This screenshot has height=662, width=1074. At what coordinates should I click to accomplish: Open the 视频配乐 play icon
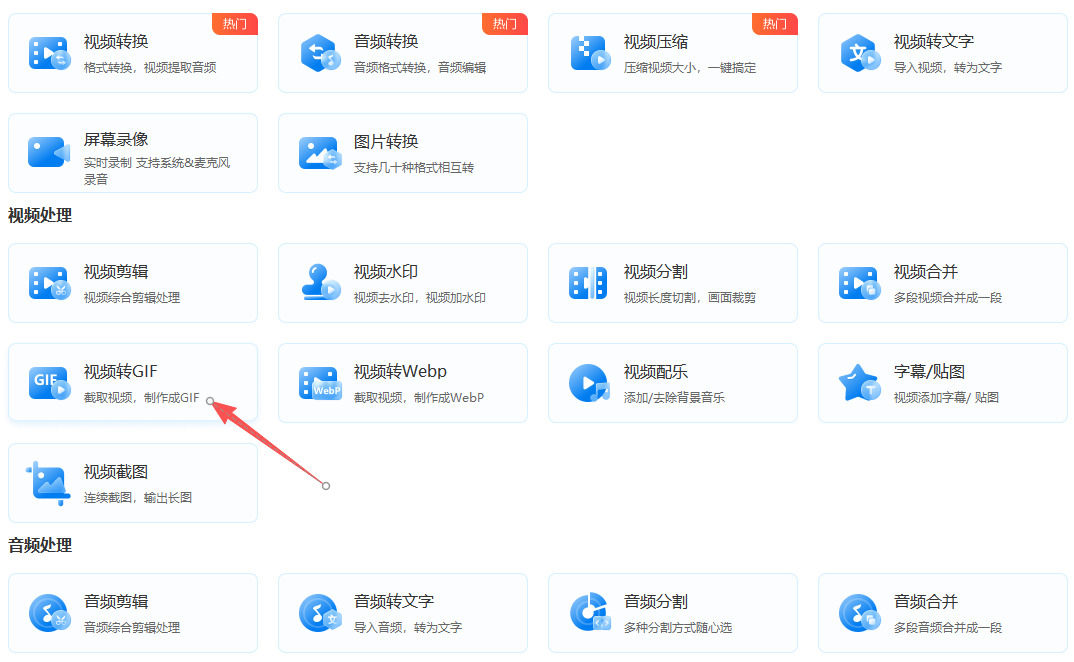pyautogui.click(x=589, y=383)
